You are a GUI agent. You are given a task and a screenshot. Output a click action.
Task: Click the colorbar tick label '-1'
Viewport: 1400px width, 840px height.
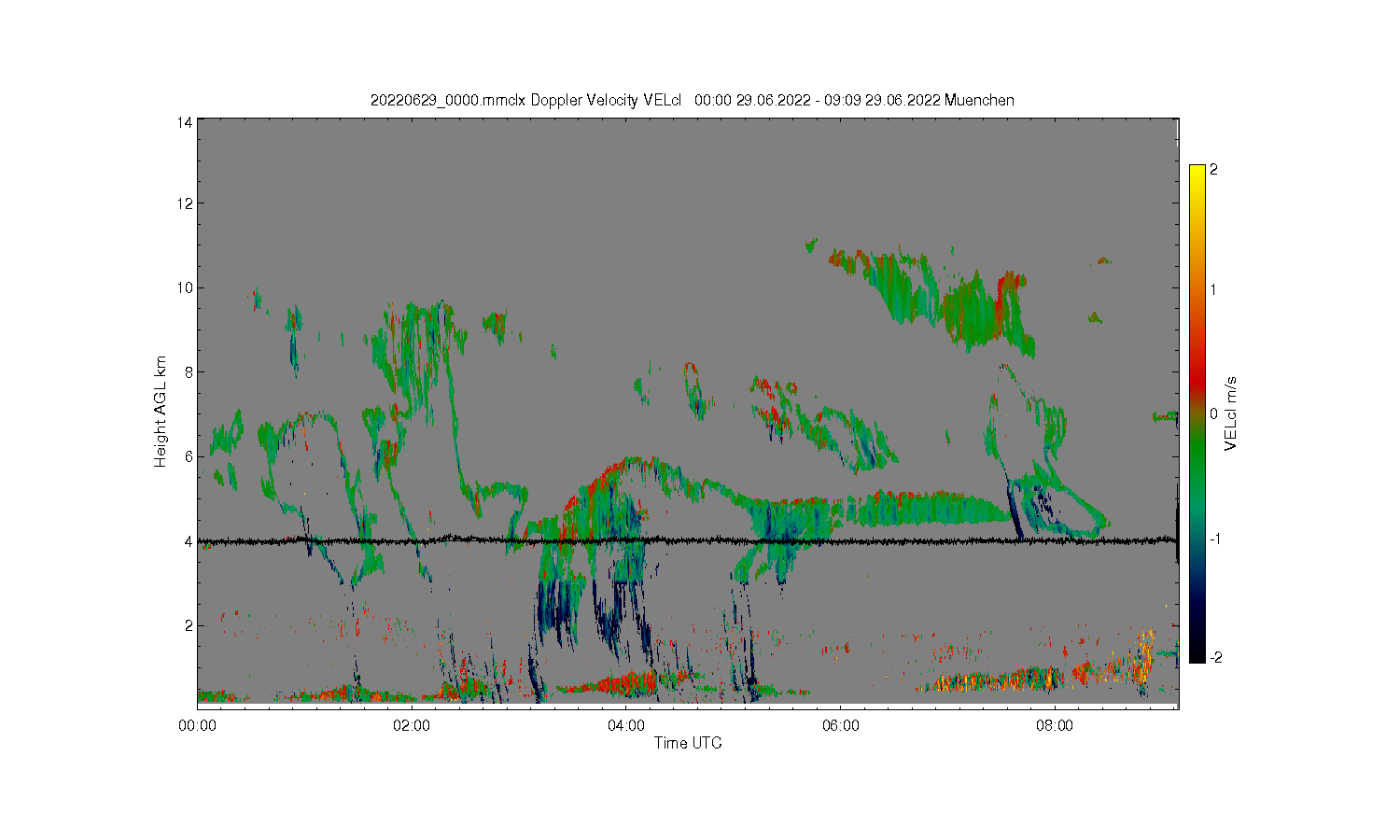[1215, 539]
